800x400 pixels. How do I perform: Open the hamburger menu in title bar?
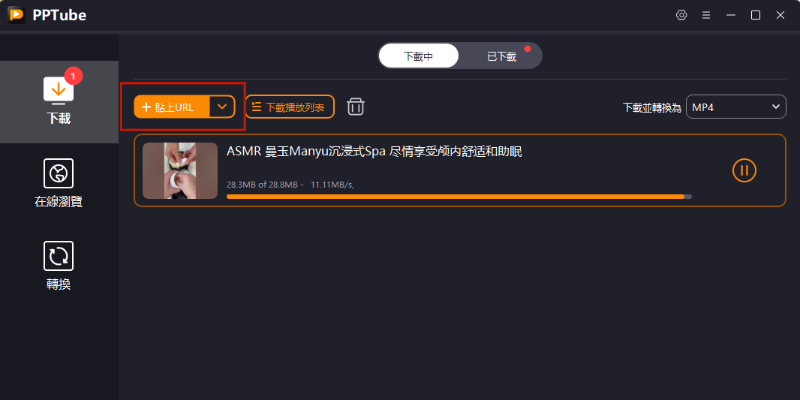(x=706, y=15)
